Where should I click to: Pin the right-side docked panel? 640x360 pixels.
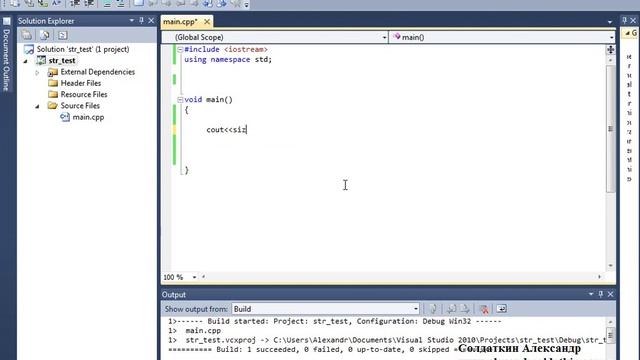pyautogui.click(x=624, y=20)
